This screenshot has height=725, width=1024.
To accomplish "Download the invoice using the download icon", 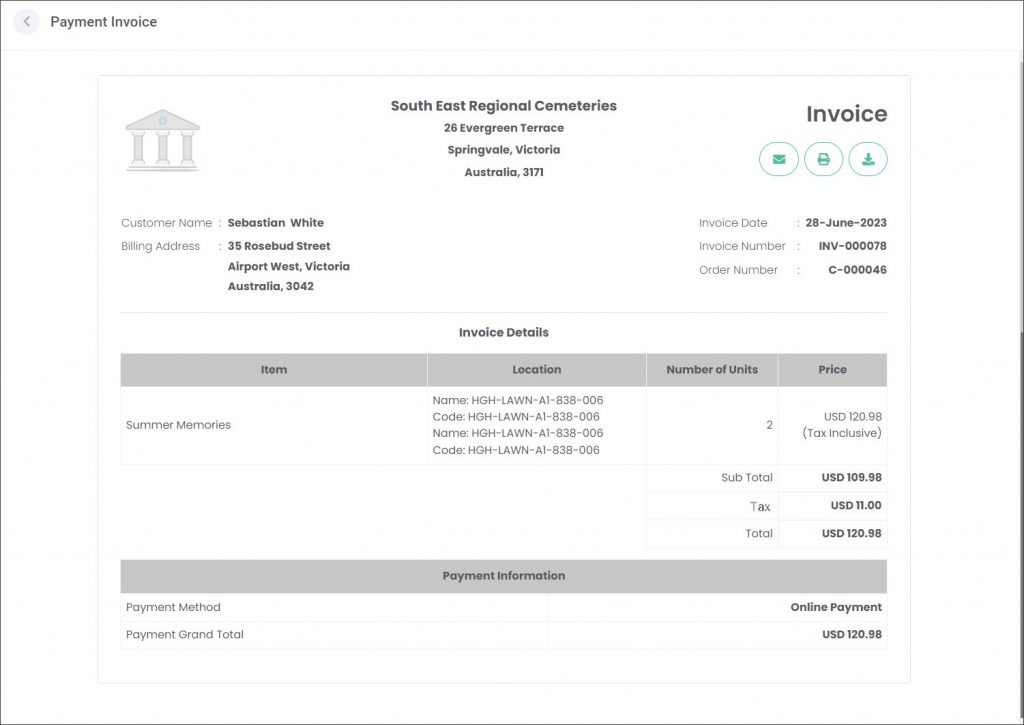I will [x=868, y=159].
